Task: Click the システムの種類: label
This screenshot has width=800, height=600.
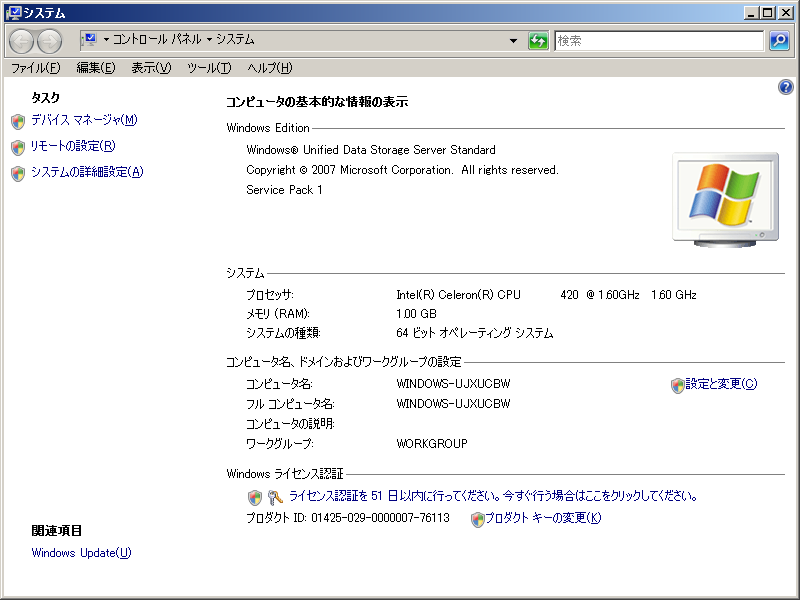Action: click(x=283, y=333)
